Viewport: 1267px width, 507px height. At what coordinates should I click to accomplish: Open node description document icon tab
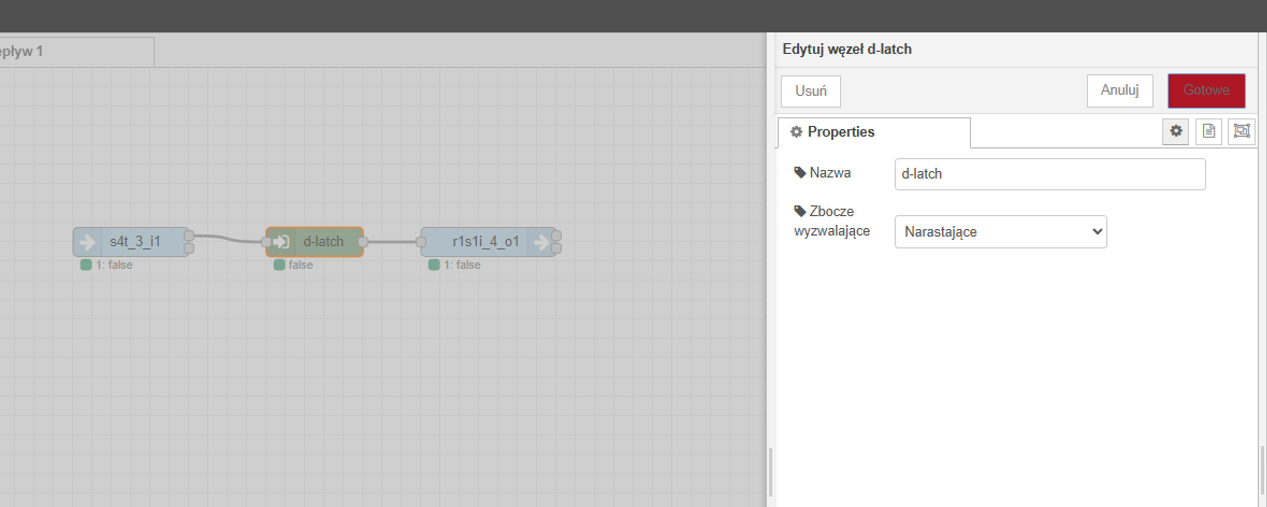point(1208,131)
